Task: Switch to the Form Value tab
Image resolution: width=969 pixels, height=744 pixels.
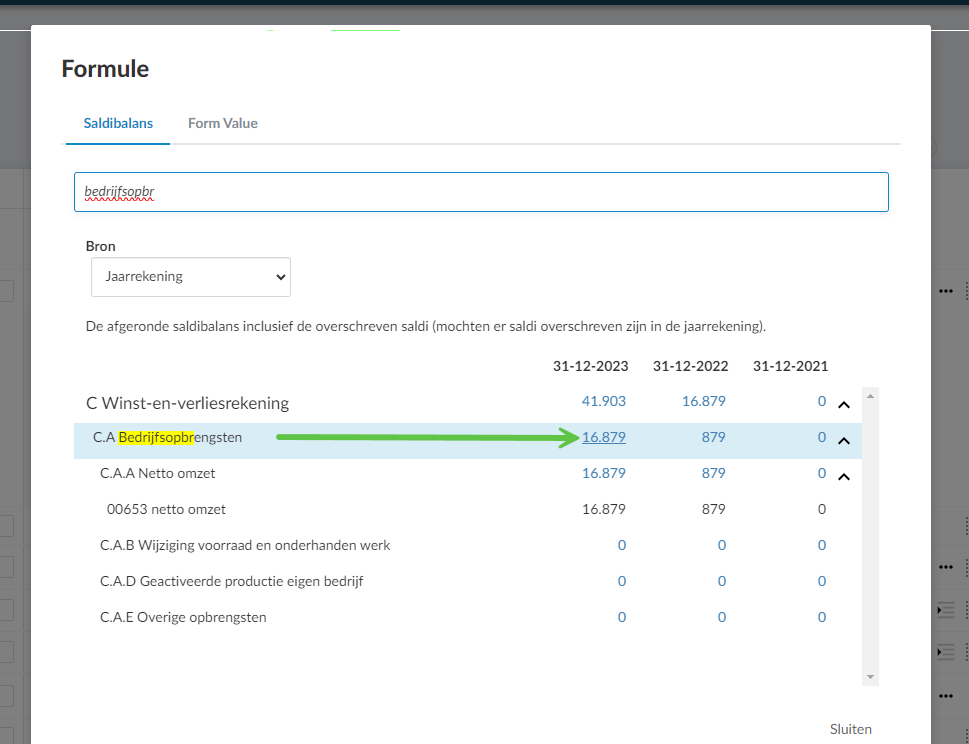Action: (222, 124)
